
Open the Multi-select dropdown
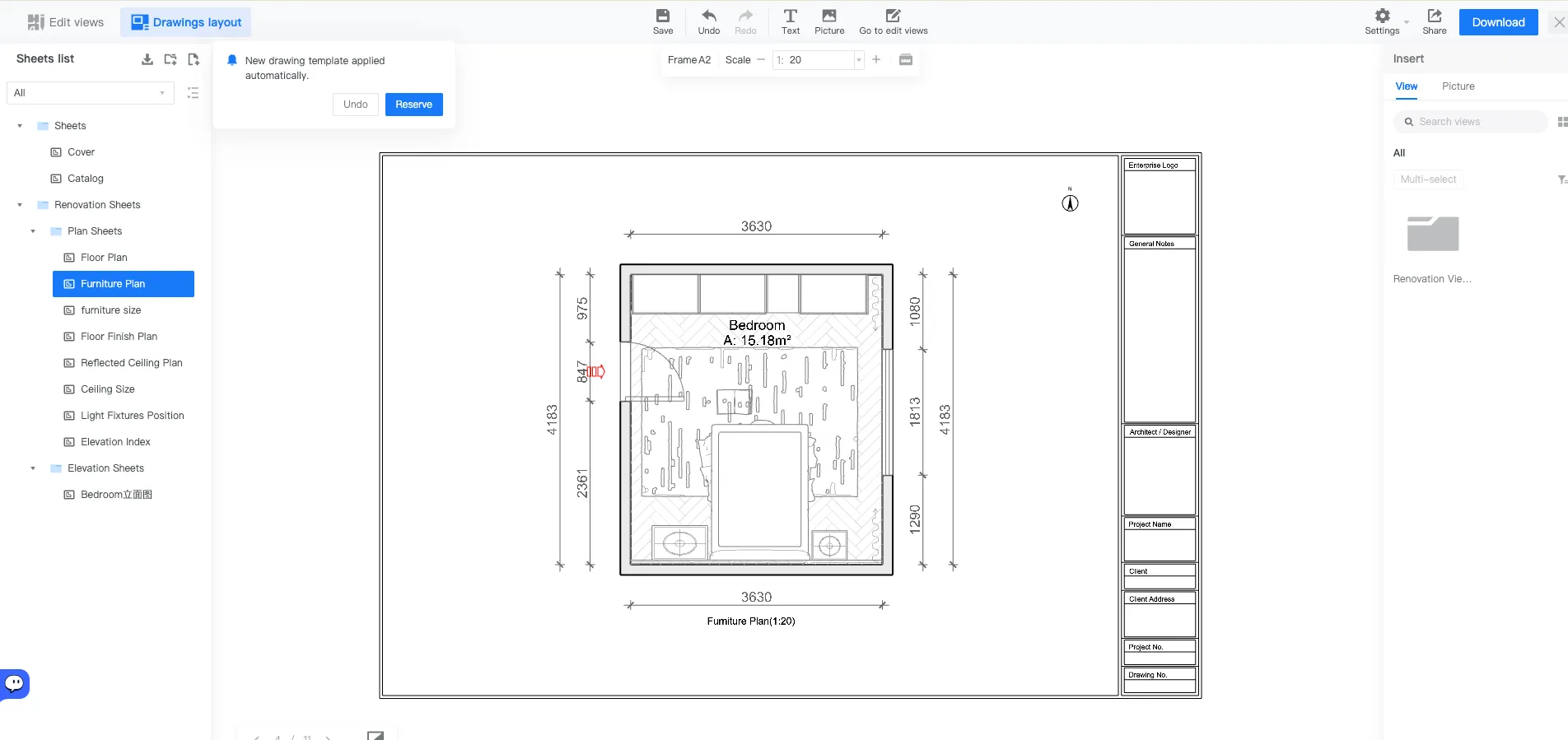pos(1428,179)
